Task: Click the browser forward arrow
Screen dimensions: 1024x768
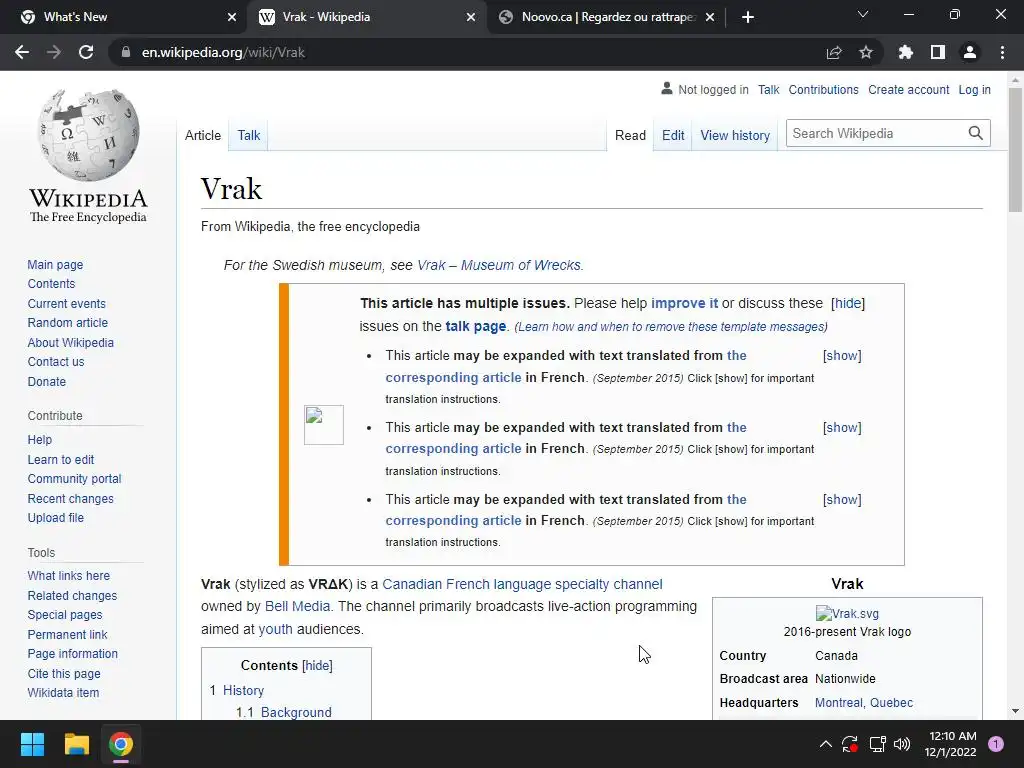Action: (x=54, y=52)
